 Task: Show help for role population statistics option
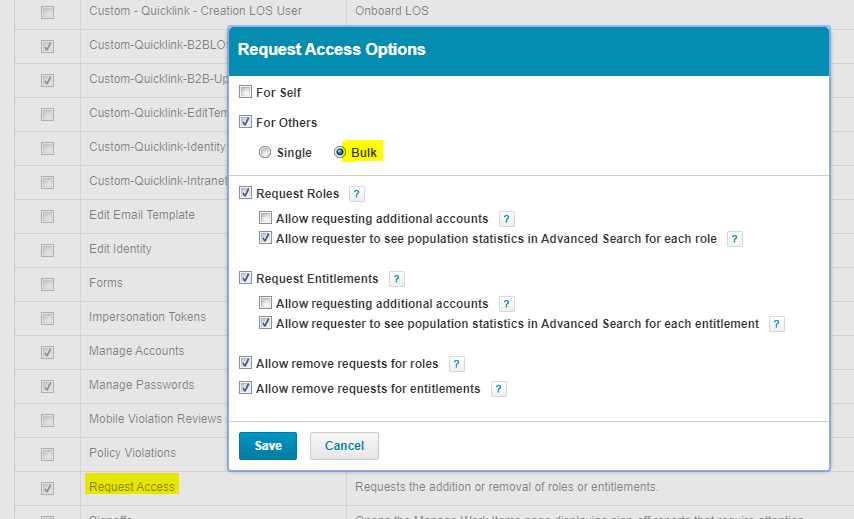(735, 239)
